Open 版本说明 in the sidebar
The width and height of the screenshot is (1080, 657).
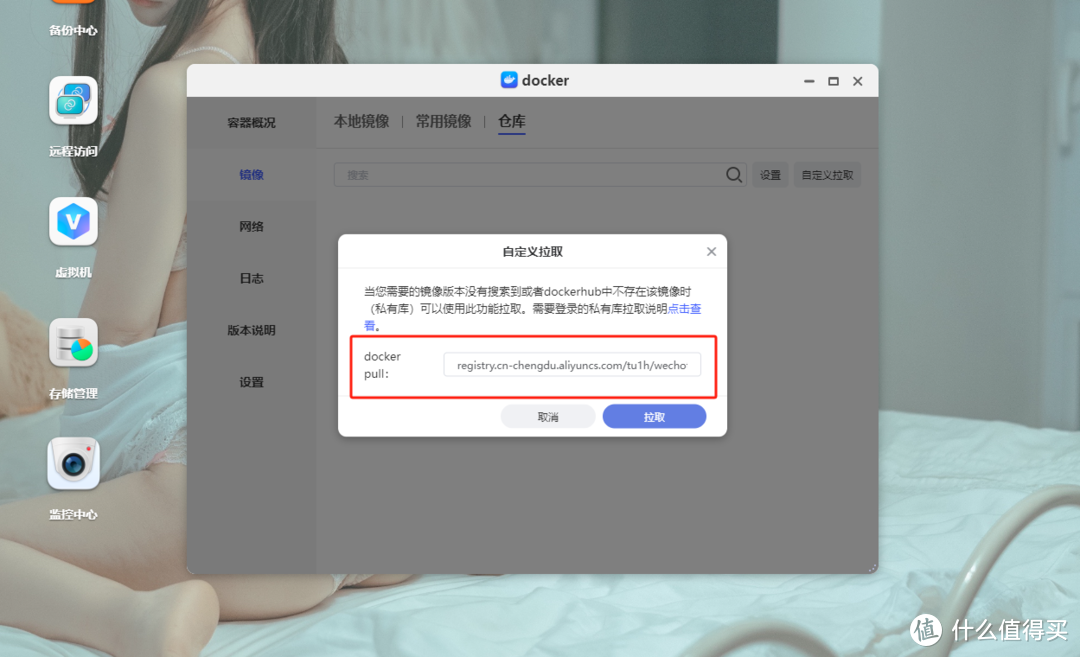click(x=251, y=329)
